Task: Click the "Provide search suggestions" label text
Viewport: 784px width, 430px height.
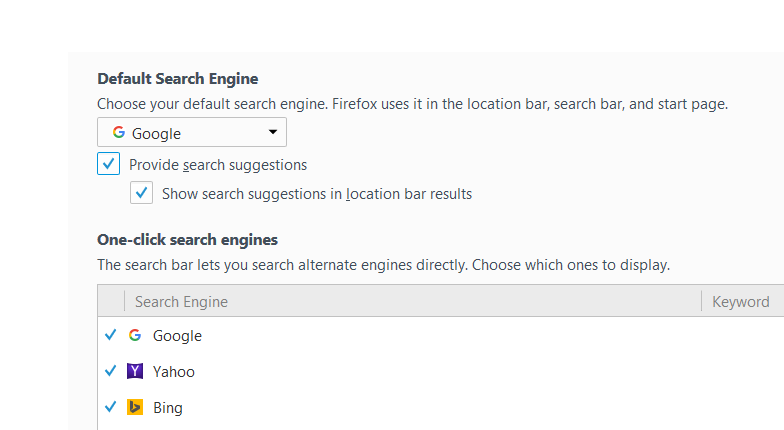Action: pos(218,165)
